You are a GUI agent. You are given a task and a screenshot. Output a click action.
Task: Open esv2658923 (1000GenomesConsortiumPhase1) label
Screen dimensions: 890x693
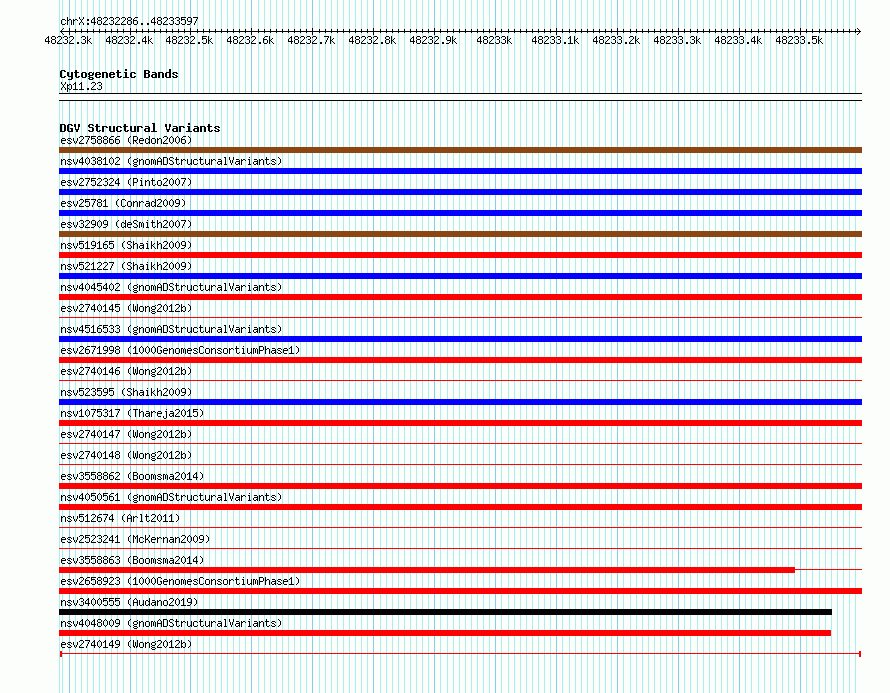click(180, 581)
